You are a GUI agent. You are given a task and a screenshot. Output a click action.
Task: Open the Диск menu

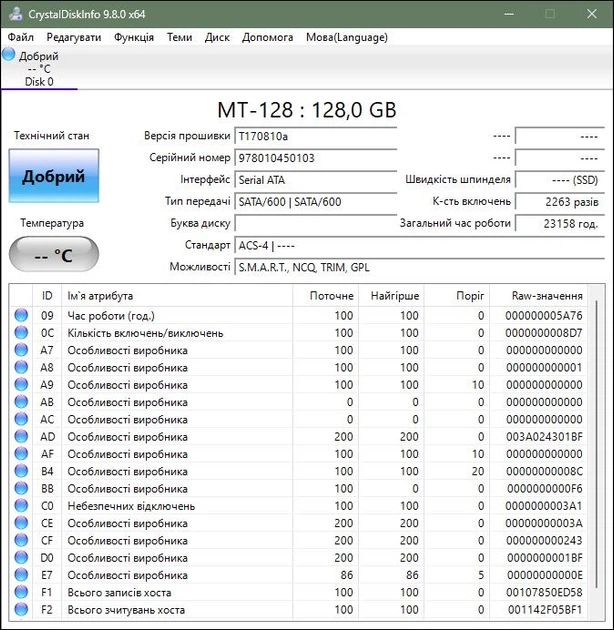point(217,37)
